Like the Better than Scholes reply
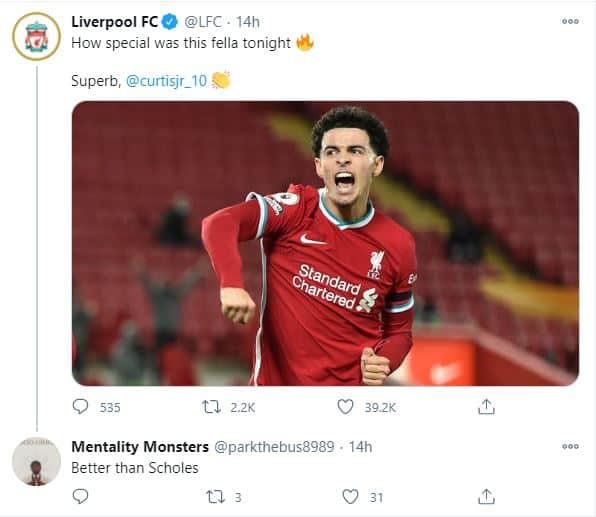 click(350, 496)
